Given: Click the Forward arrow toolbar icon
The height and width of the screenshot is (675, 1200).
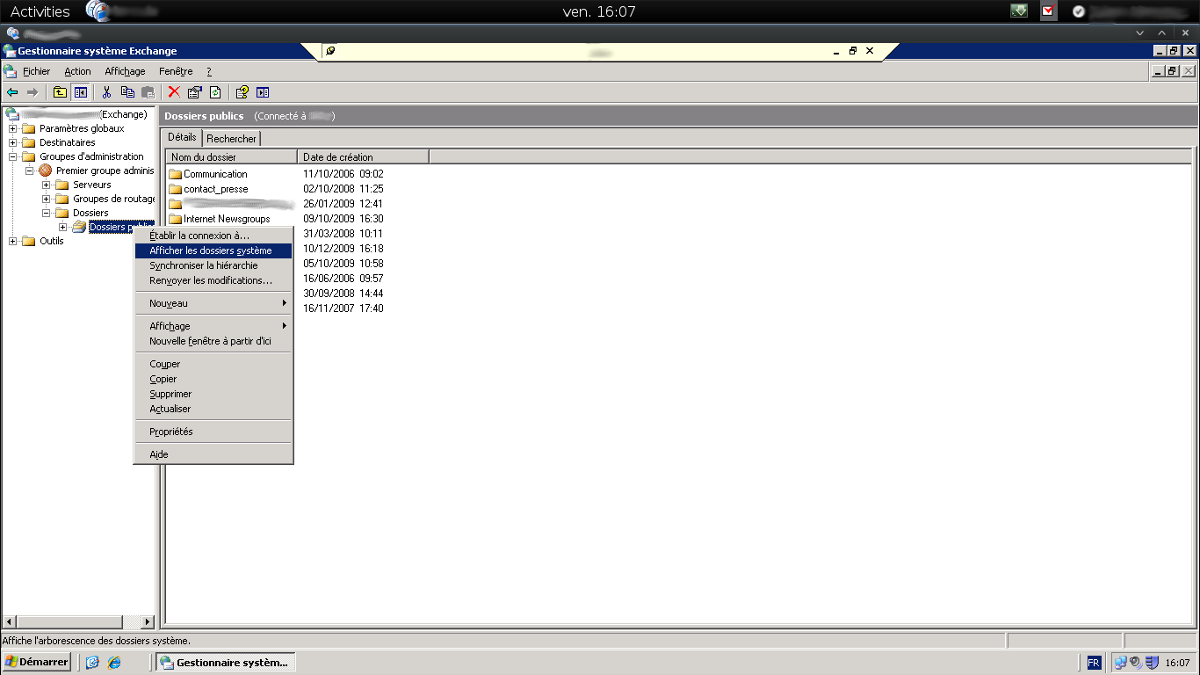Looking at the screenshot, I should tap(32, 92).
